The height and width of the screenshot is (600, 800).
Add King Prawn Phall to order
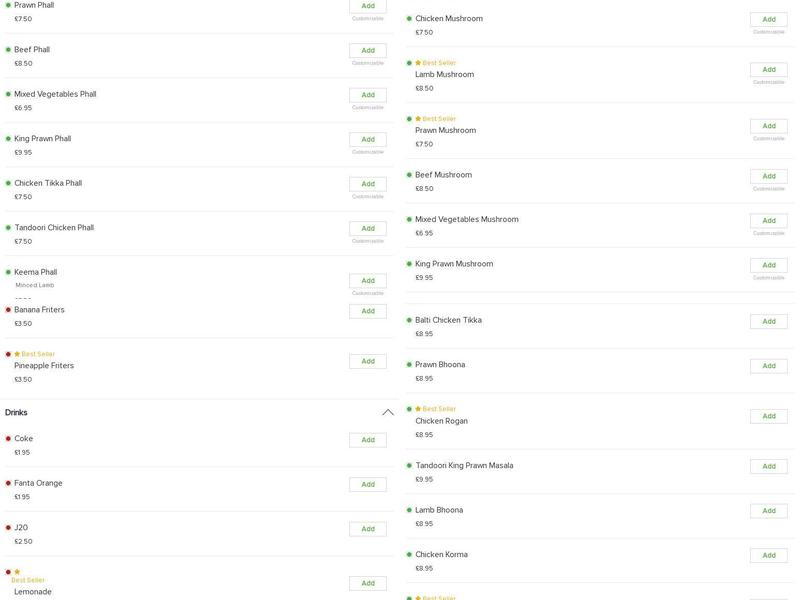tap(368, 139)
